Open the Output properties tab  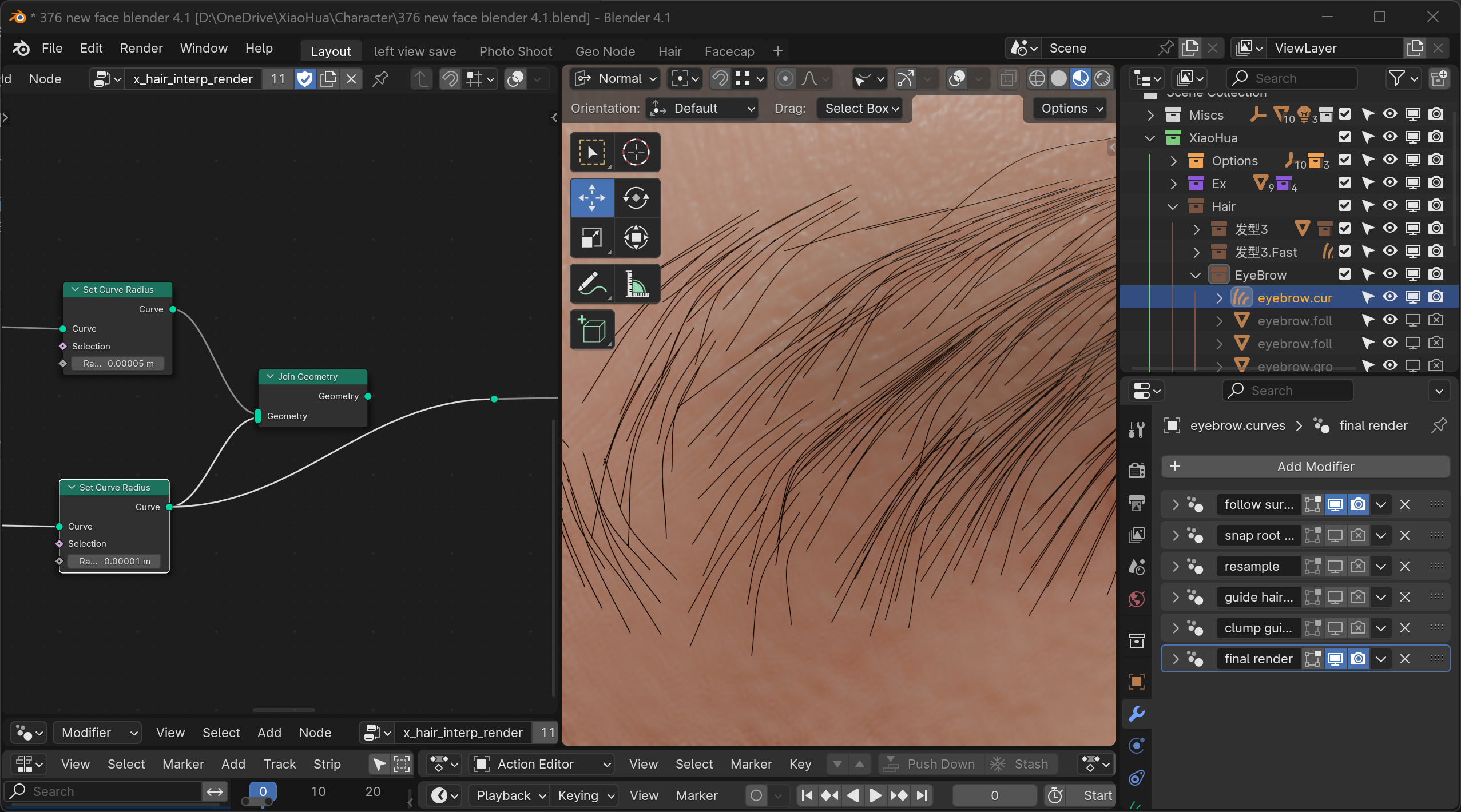pos(1137,503)
